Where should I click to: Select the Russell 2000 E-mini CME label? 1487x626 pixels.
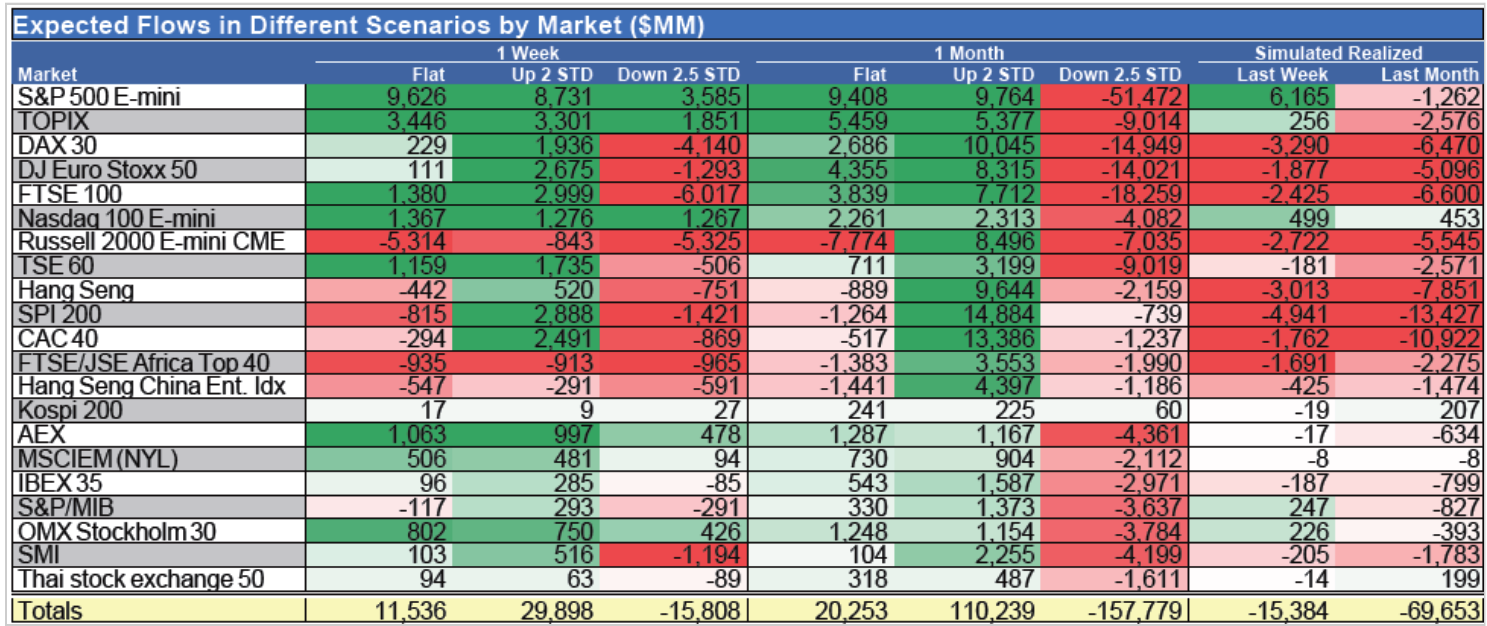[151, 241]
